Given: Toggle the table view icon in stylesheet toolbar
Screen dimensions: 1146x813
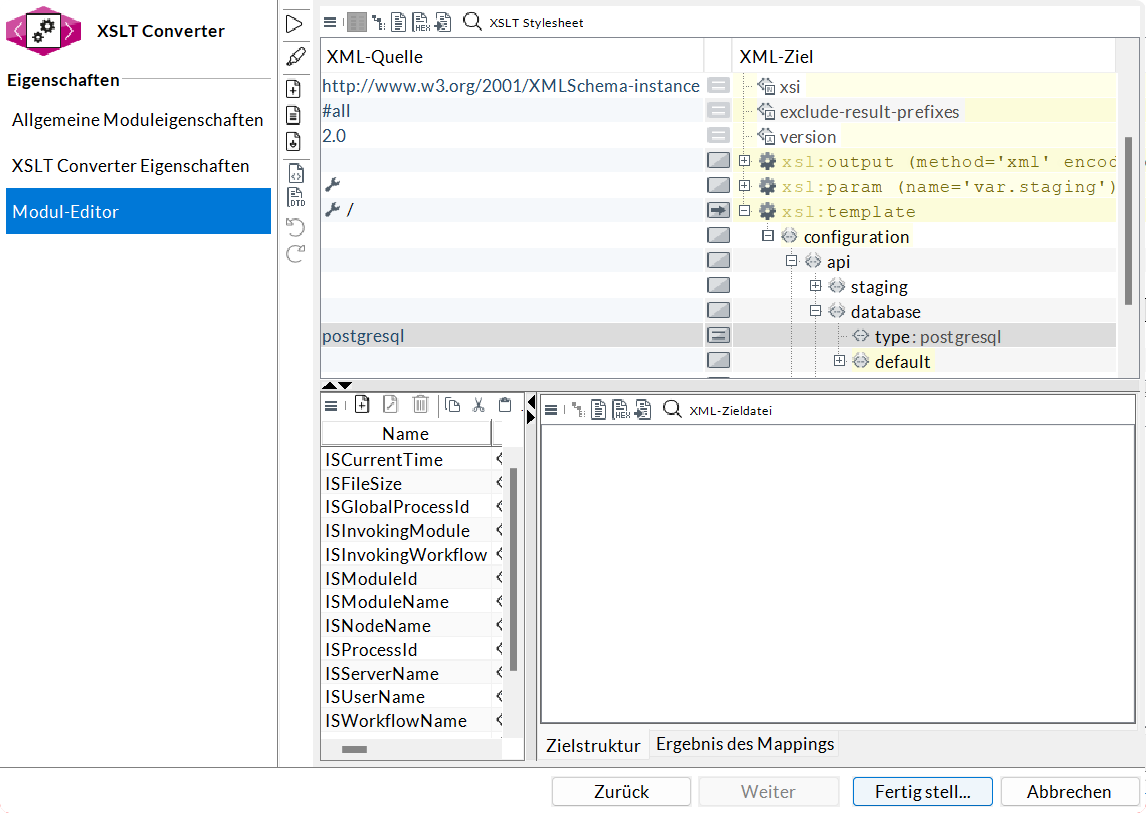Looking at the screenshot, I should pyautogui.click(x=356, y=22).
